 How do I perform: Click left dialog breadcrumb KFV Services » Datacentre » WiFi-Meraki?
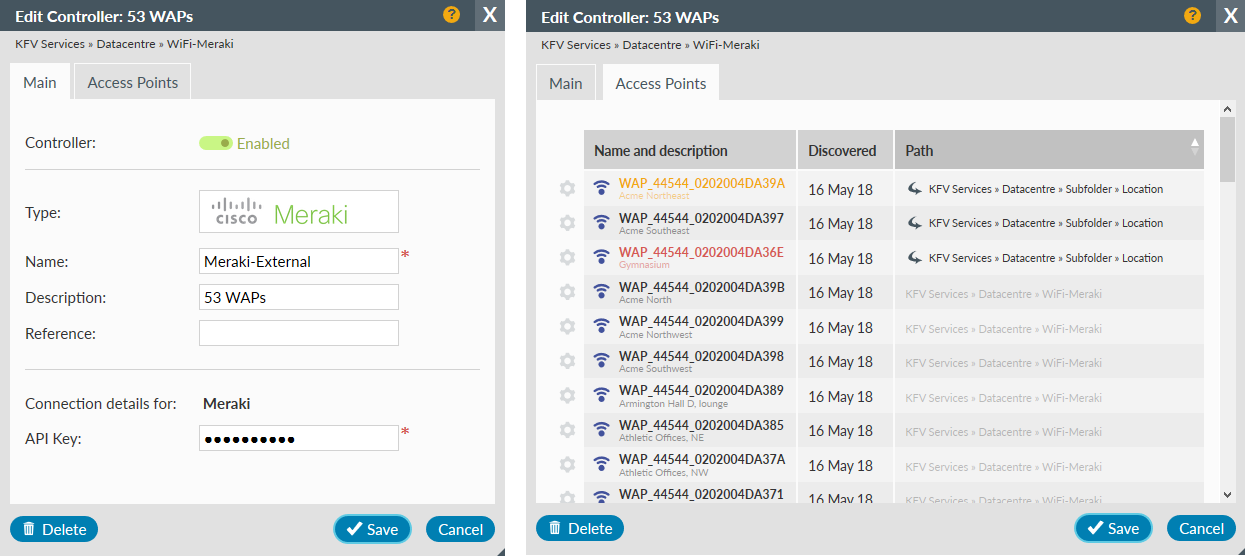coord(124,44)
